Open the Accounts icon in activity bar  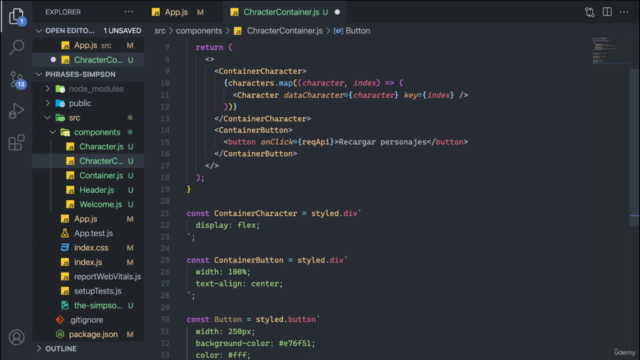(x=17, y=337)
